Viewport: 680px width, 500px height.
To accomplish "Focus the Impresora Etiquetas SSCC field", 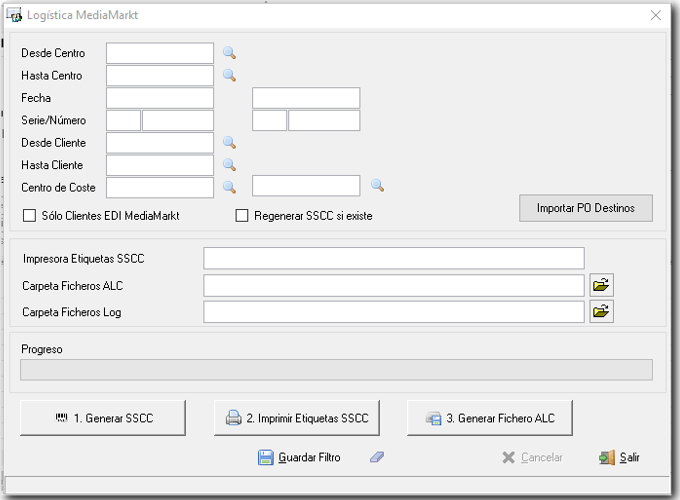I will [x=394, y=258].
